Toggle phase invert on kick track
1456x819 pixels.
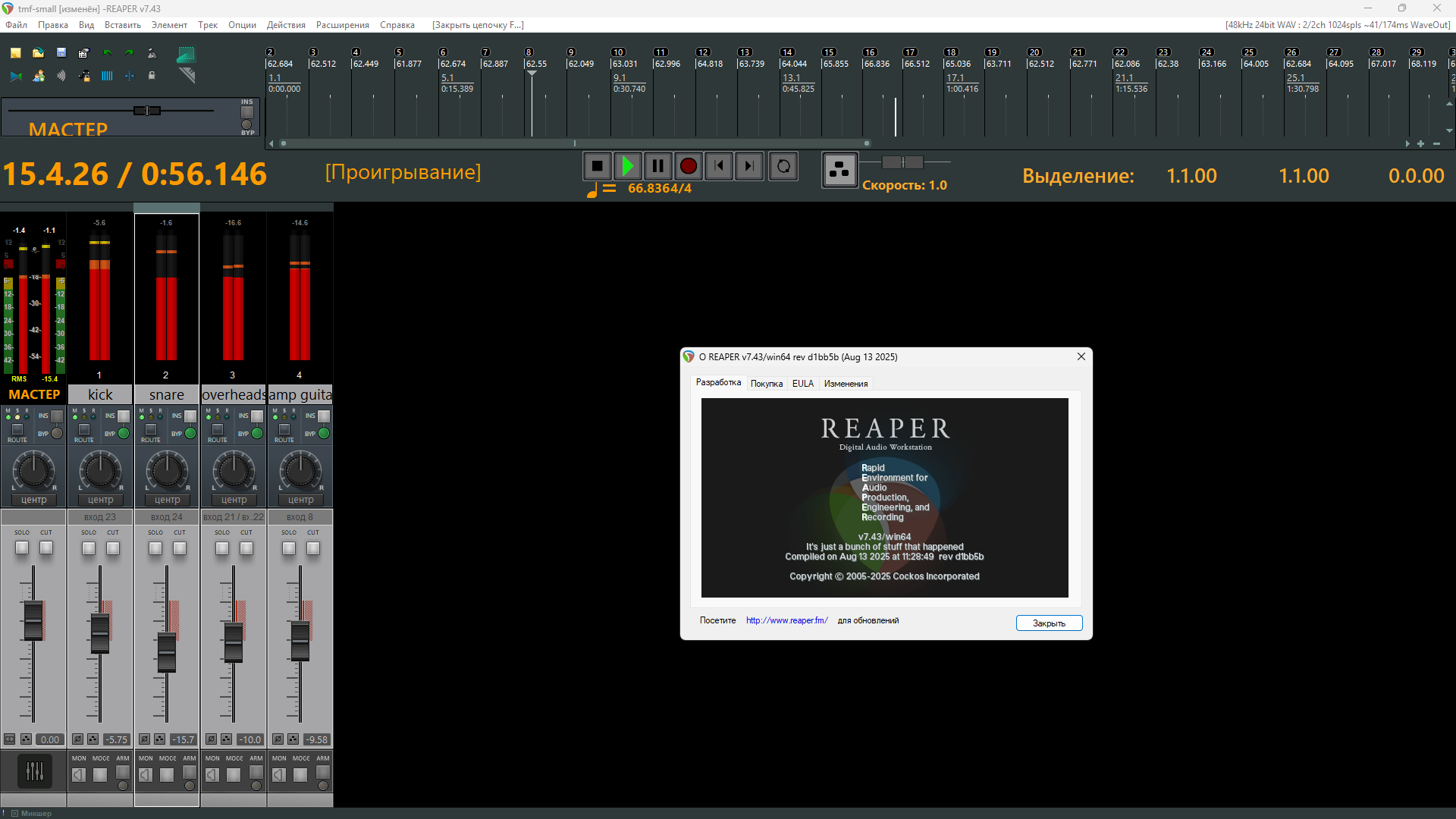77,739
